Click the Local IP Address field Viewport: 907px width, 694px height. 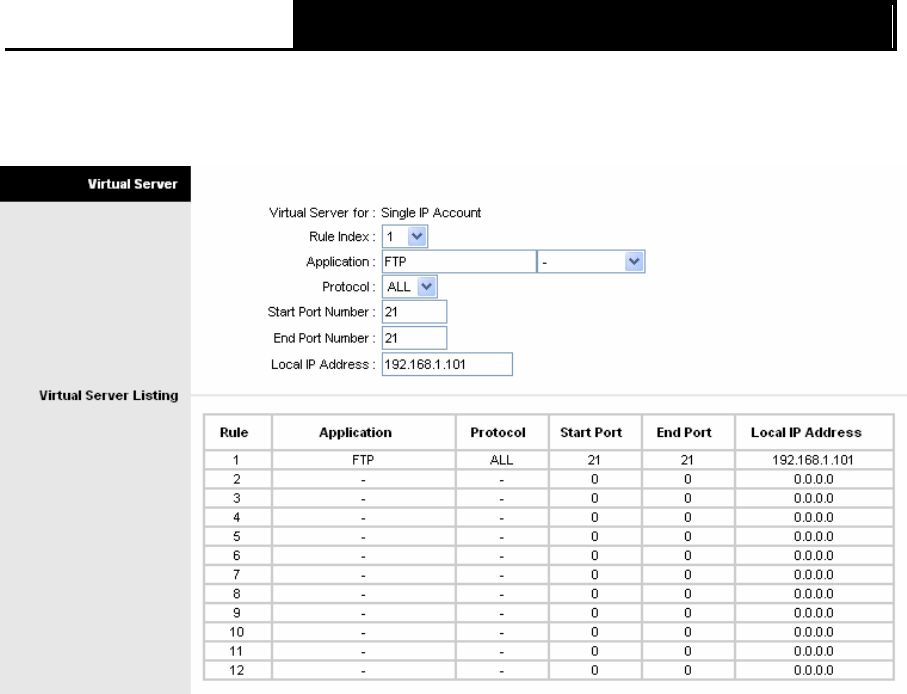click(447, 364)
